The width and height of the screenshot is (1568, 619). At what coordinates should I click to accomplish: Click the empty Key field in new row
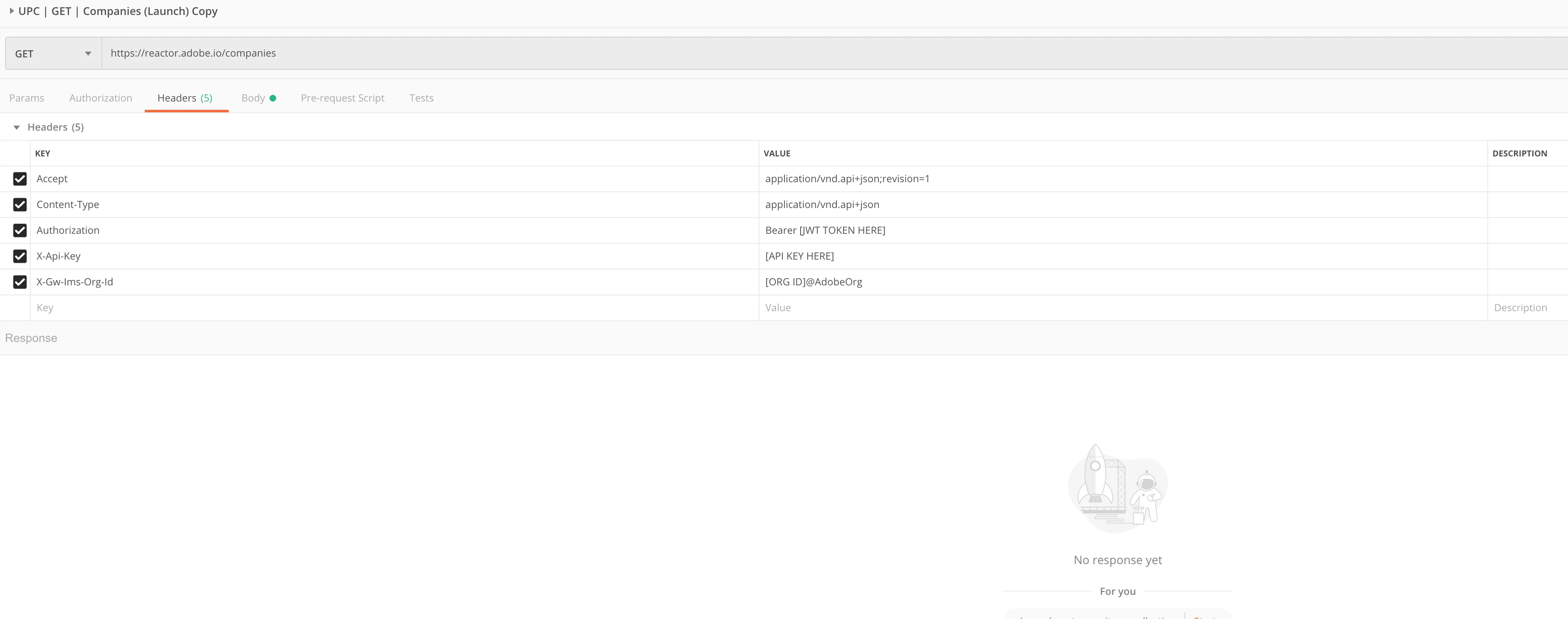[x=390, y=308]
